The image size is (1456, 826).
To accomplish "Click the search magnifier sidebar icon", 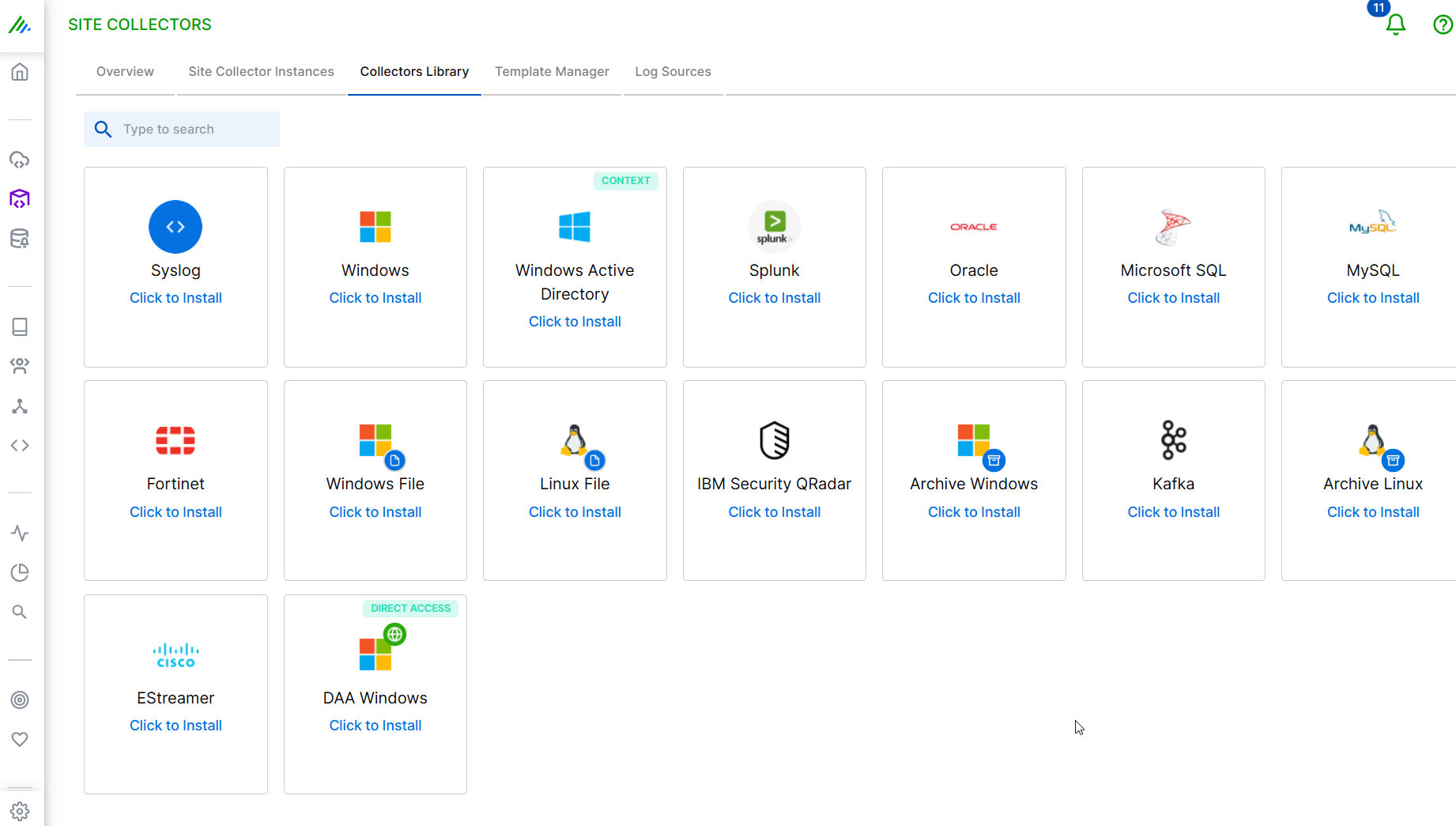I will pos(20,611).
